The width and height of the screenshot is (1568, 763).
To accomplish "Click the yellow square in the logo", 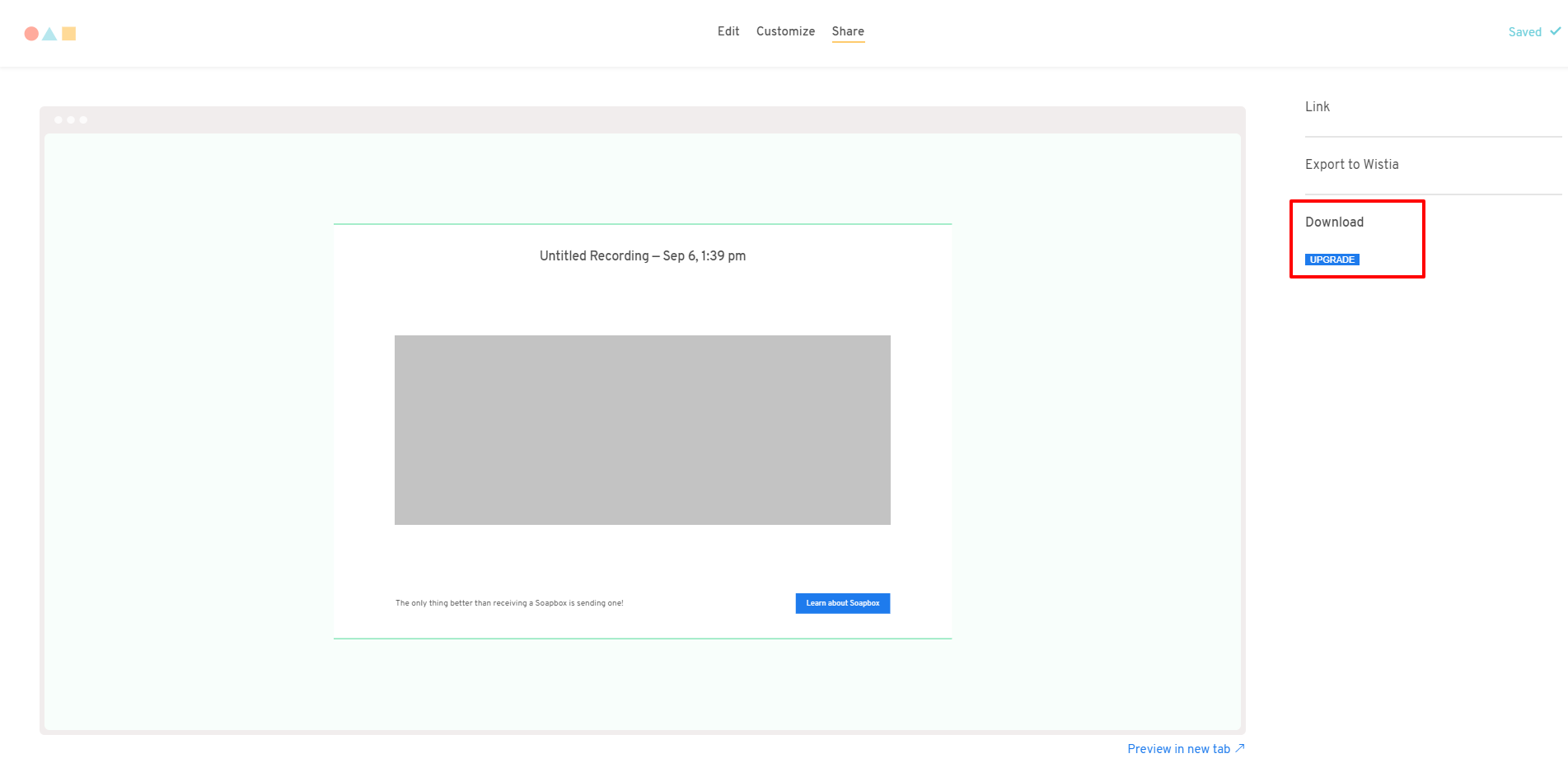I will pyautogui.click(x=69, y=34).
